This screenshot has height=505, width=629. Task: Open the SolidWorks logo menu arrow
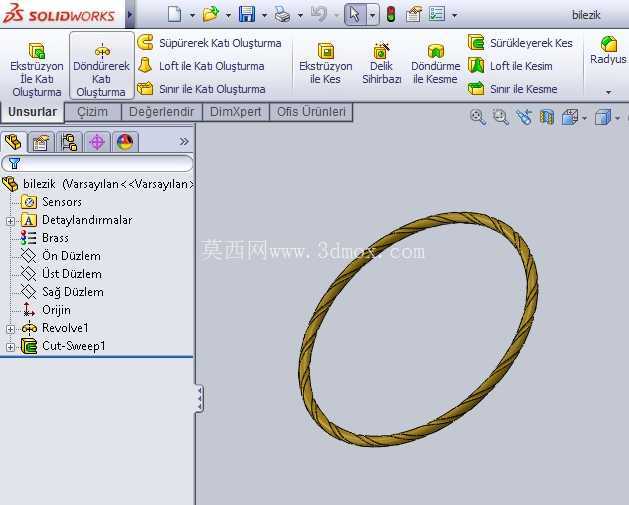point(130,14)
